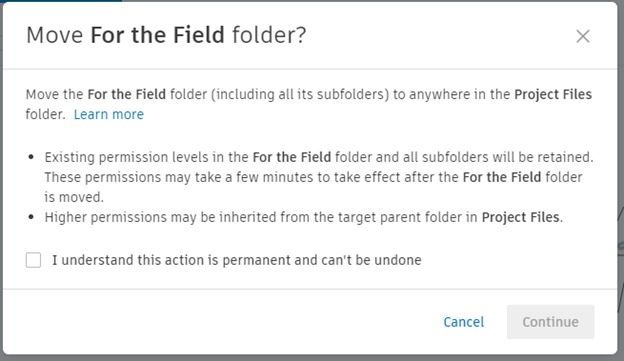Click the Cancel button
624x361 pixels.
point(464,322)
